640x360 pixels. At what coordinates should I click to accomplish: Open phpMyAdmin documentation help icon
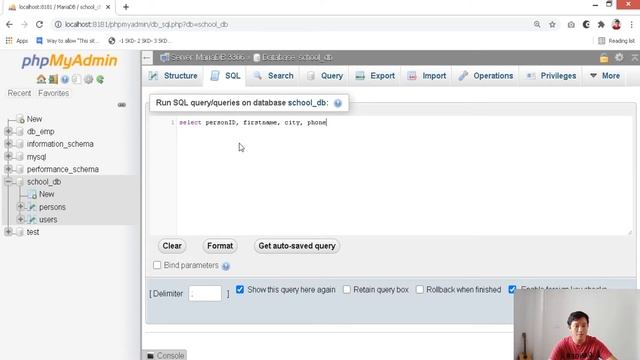click(x=65, y=79)
